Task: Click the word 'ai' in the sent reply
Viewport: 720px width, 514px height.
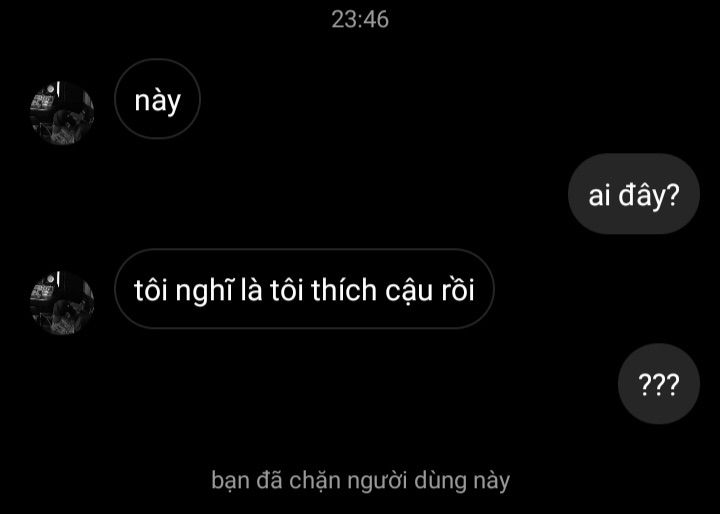Action: (599, 196)
